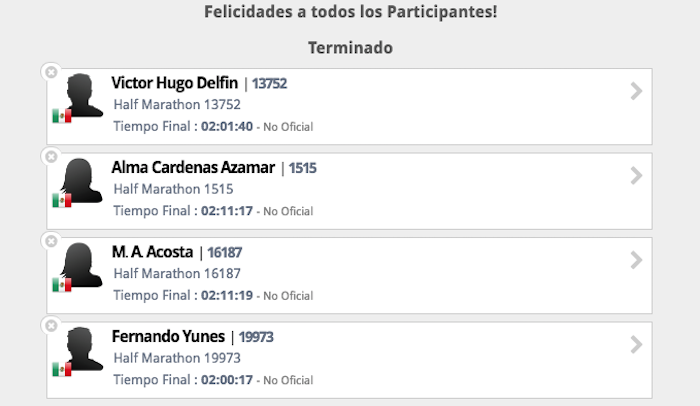
Task: Remove Alma Cardenas Azamar from the list
Action: pos(51,157)
